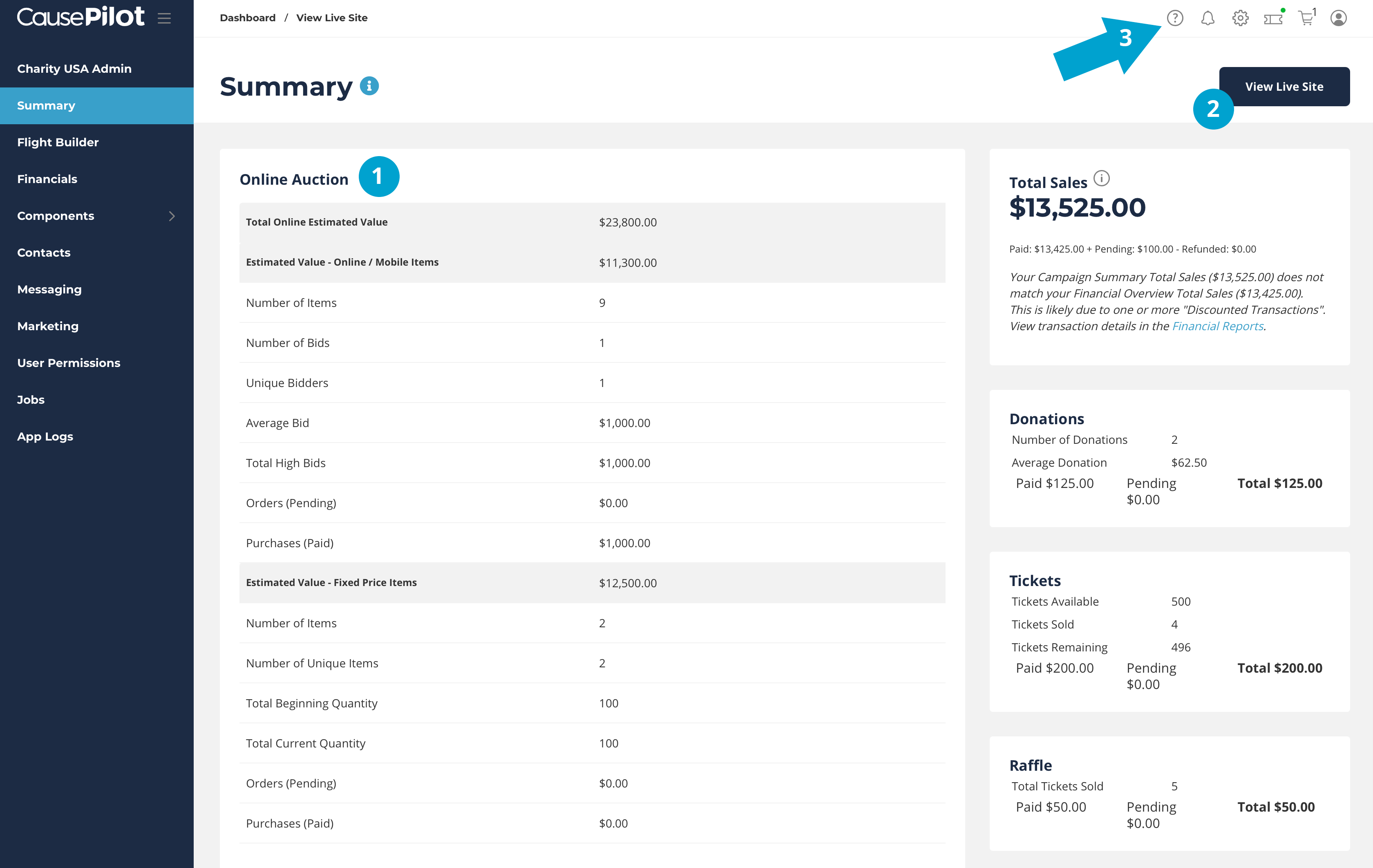Click the View Live Site button
Viewport: 1373px width, 868px height.
1284,87
